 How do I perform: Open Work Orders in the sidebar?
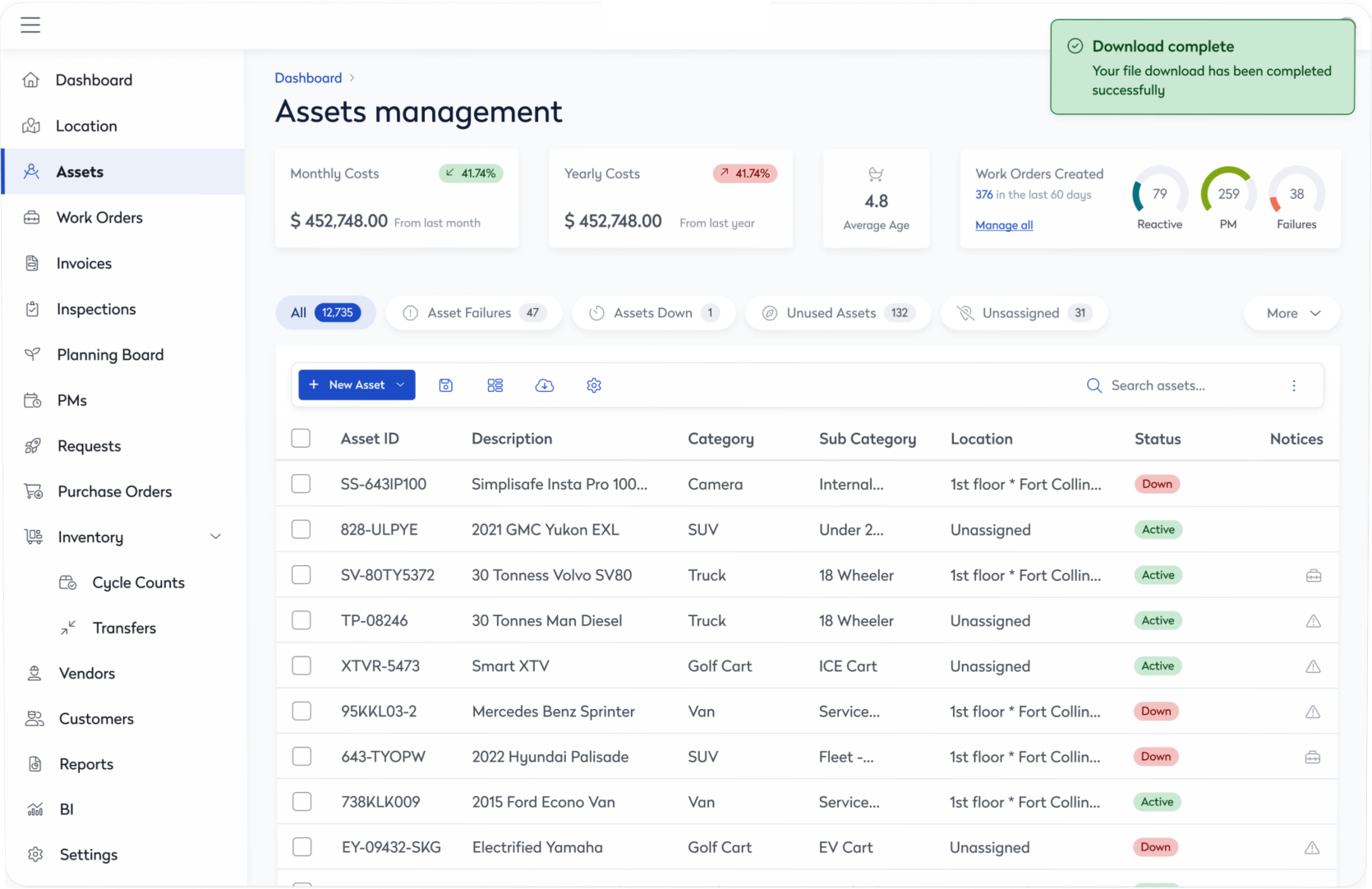point(99,218)
